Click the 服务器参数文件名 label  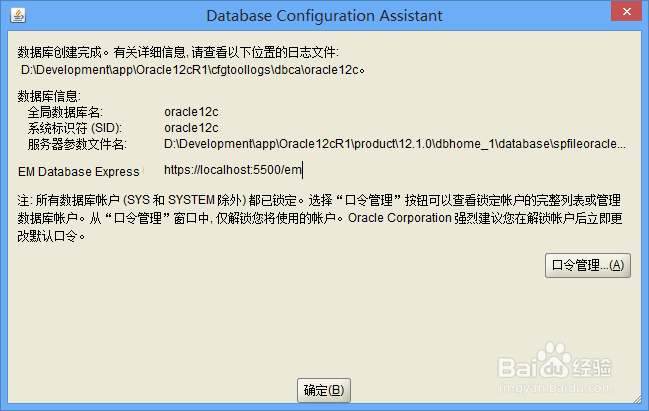click(x=77, y=144)
